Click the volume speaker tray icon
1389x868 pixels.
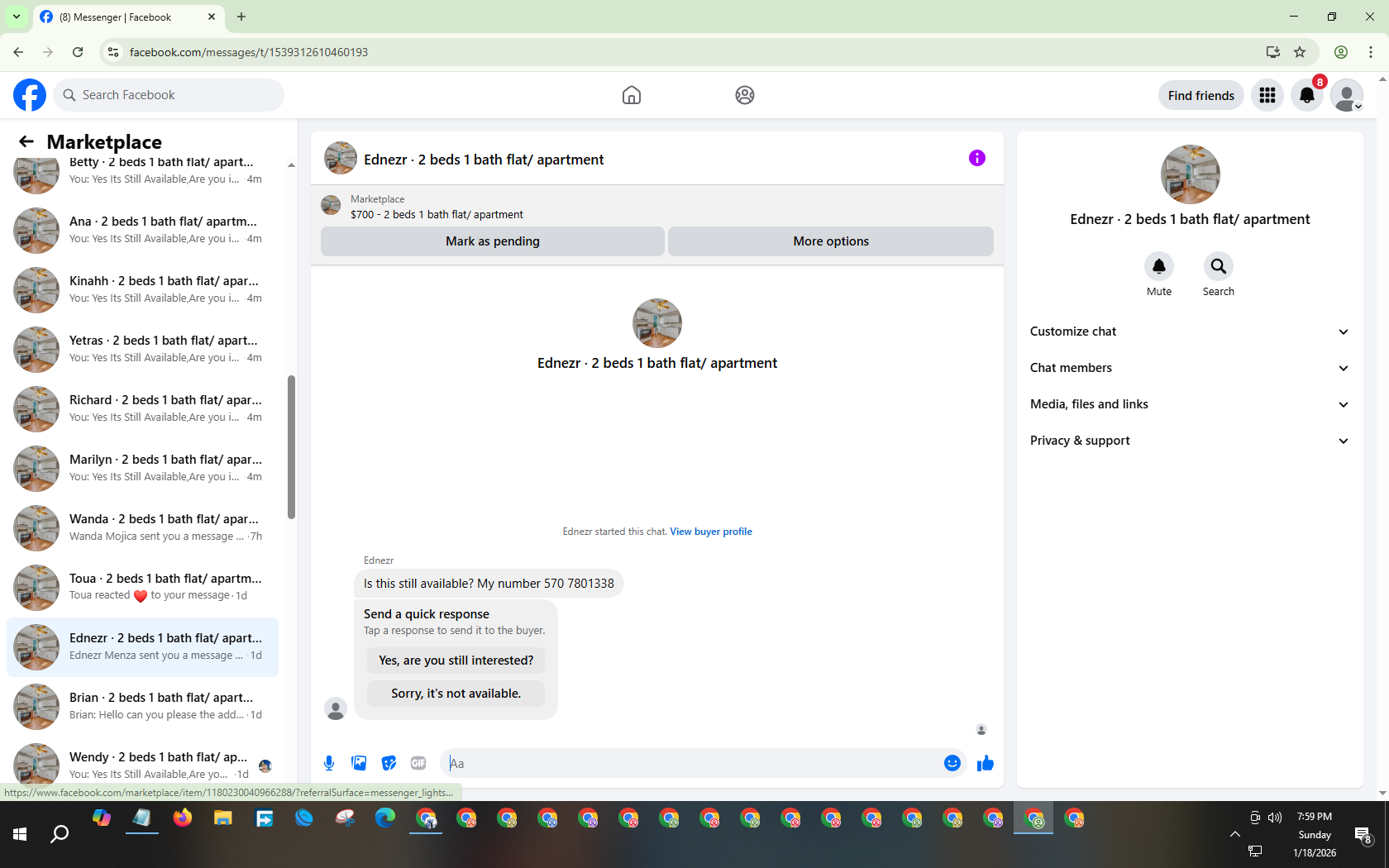click(1275, 818)
